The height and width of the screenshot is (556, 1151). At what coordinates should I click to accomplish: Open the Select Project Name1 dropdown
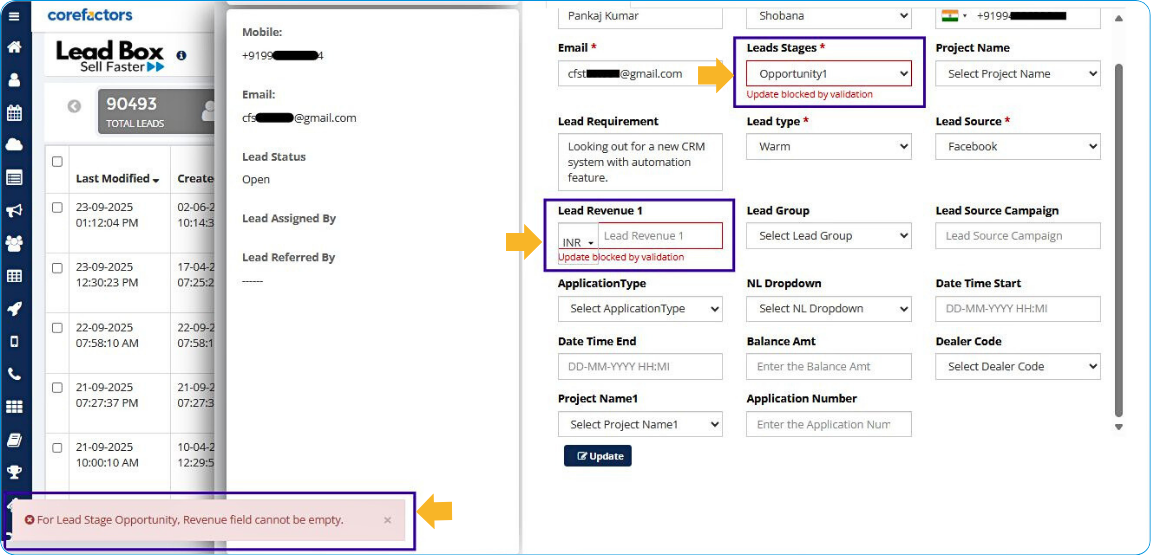point(640,425)
